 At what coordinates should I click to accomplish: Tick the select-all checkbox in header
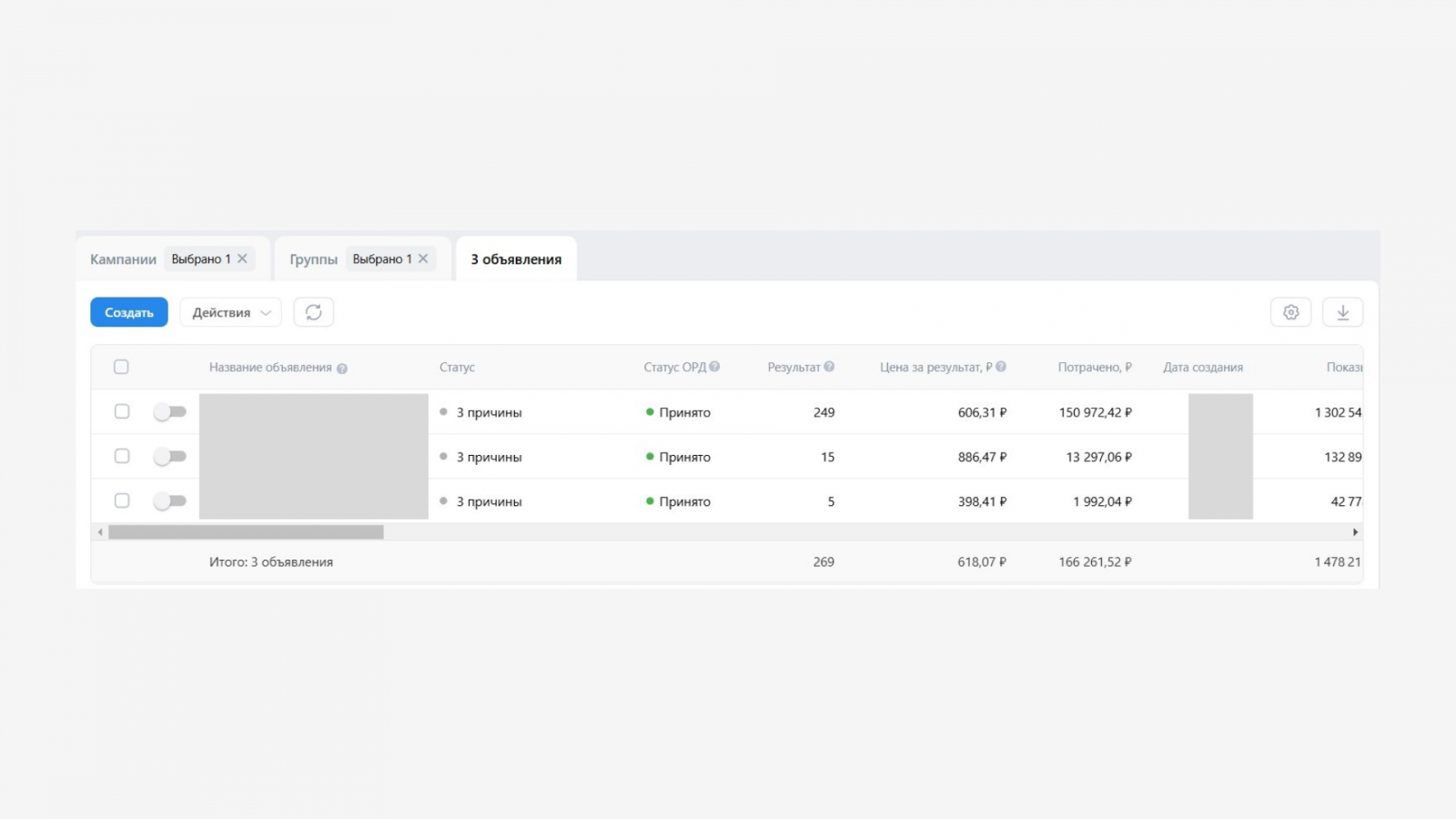121,367
